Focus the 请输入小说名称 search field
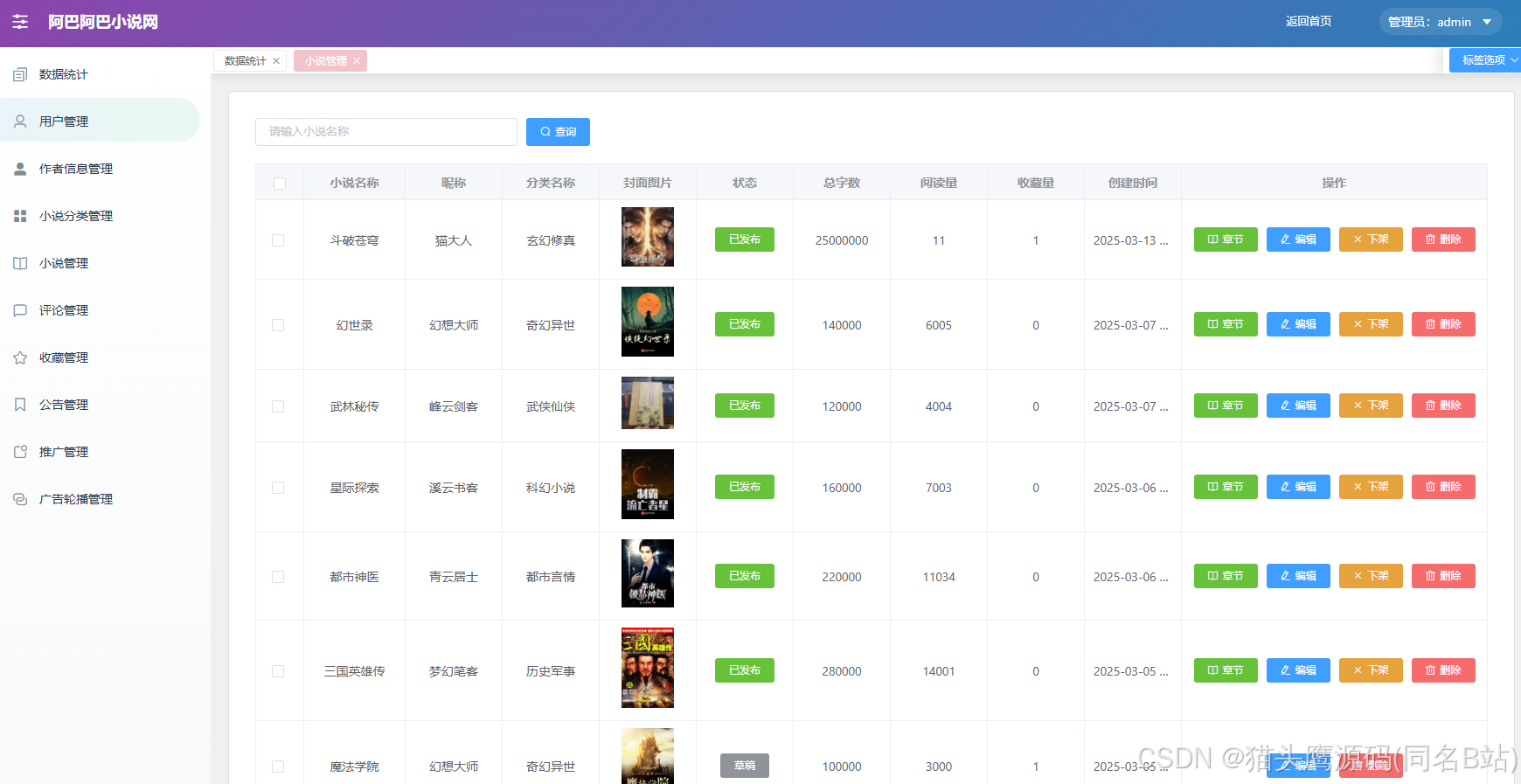The height and width of the screenshot is (784, 1521). 386,132
